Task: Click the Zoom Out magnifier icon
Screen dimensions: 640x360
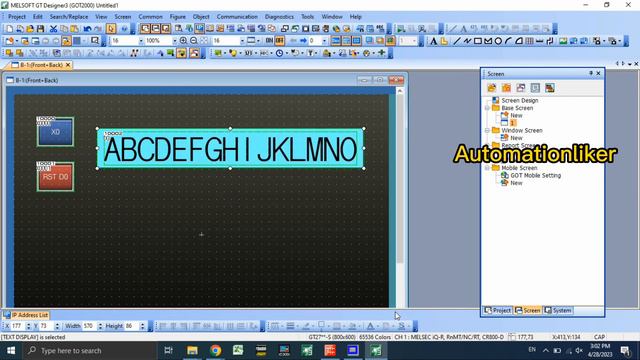Action: 193,41
